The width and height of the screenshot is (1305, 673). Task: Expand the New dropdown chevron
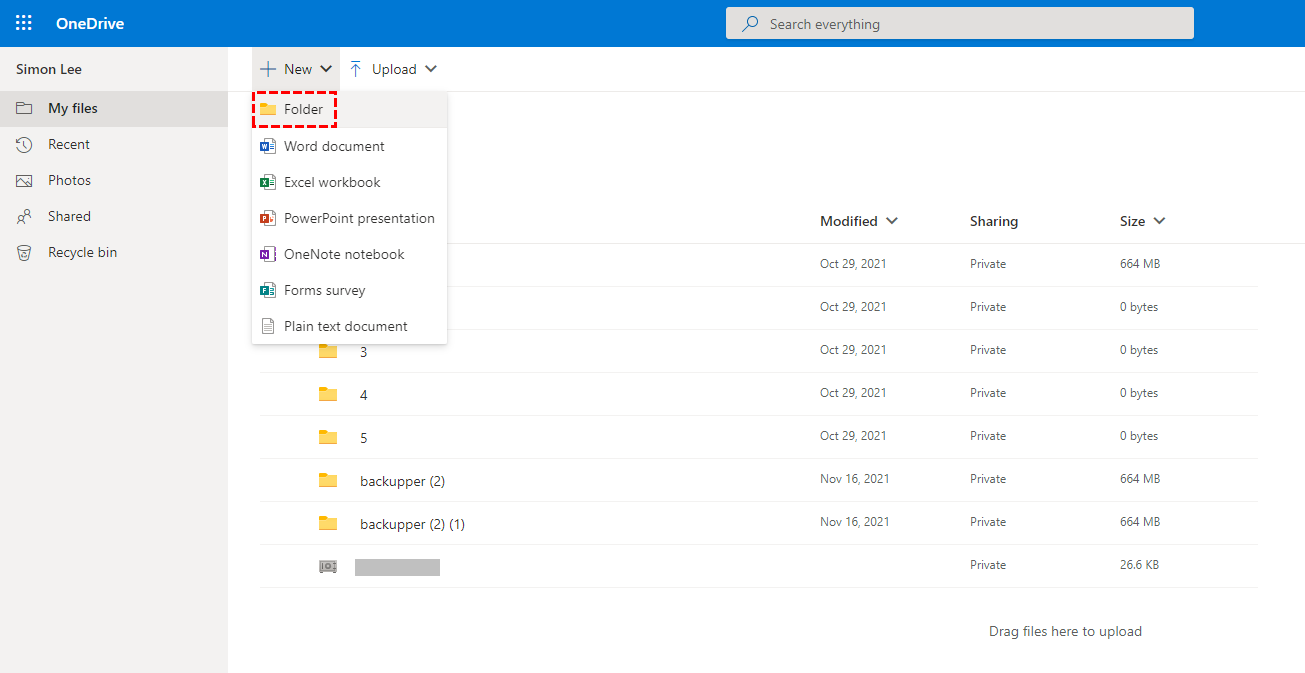pyautogui.click(x=326, y=69)
